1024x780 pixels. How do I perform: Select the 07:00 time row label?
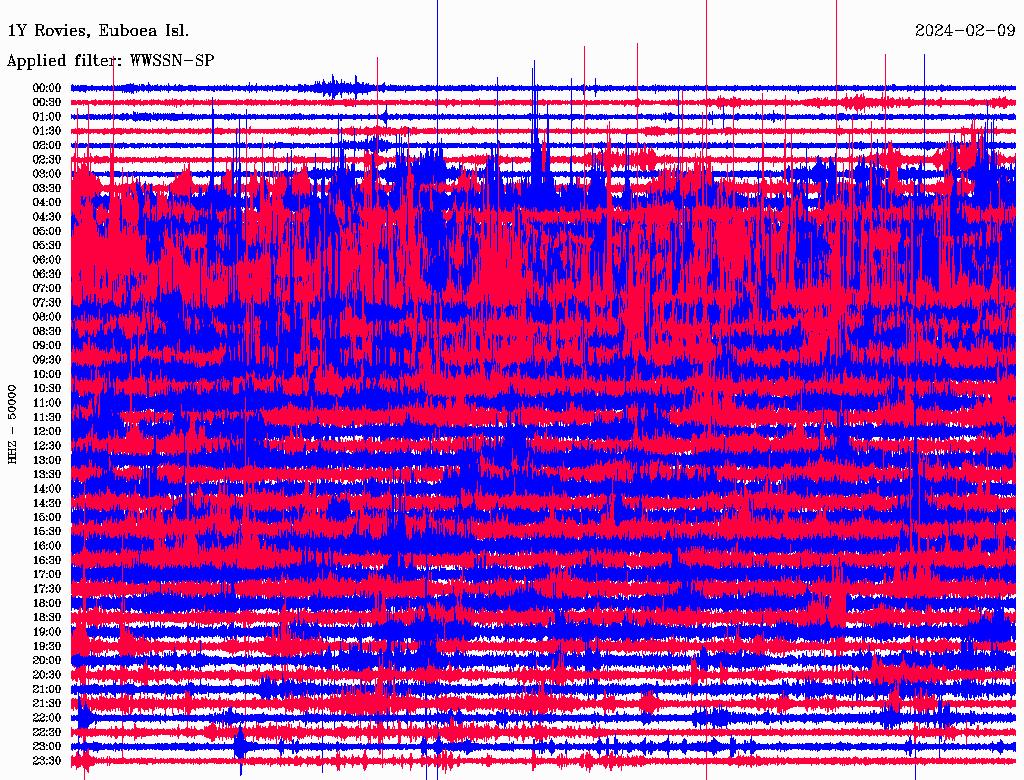47,288
